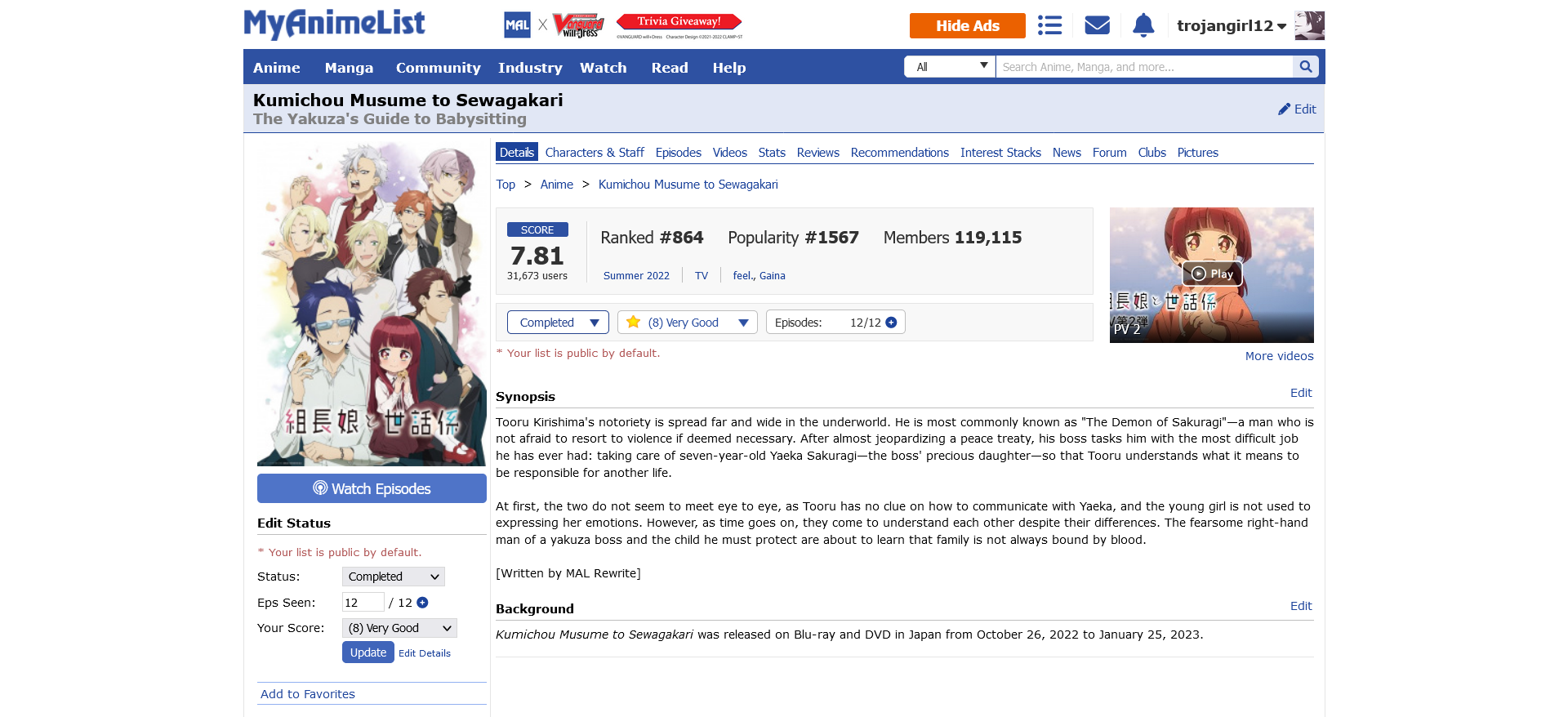Switch to the Reviews tab
The image size is (1568, 717).
(x=818, y=153)
